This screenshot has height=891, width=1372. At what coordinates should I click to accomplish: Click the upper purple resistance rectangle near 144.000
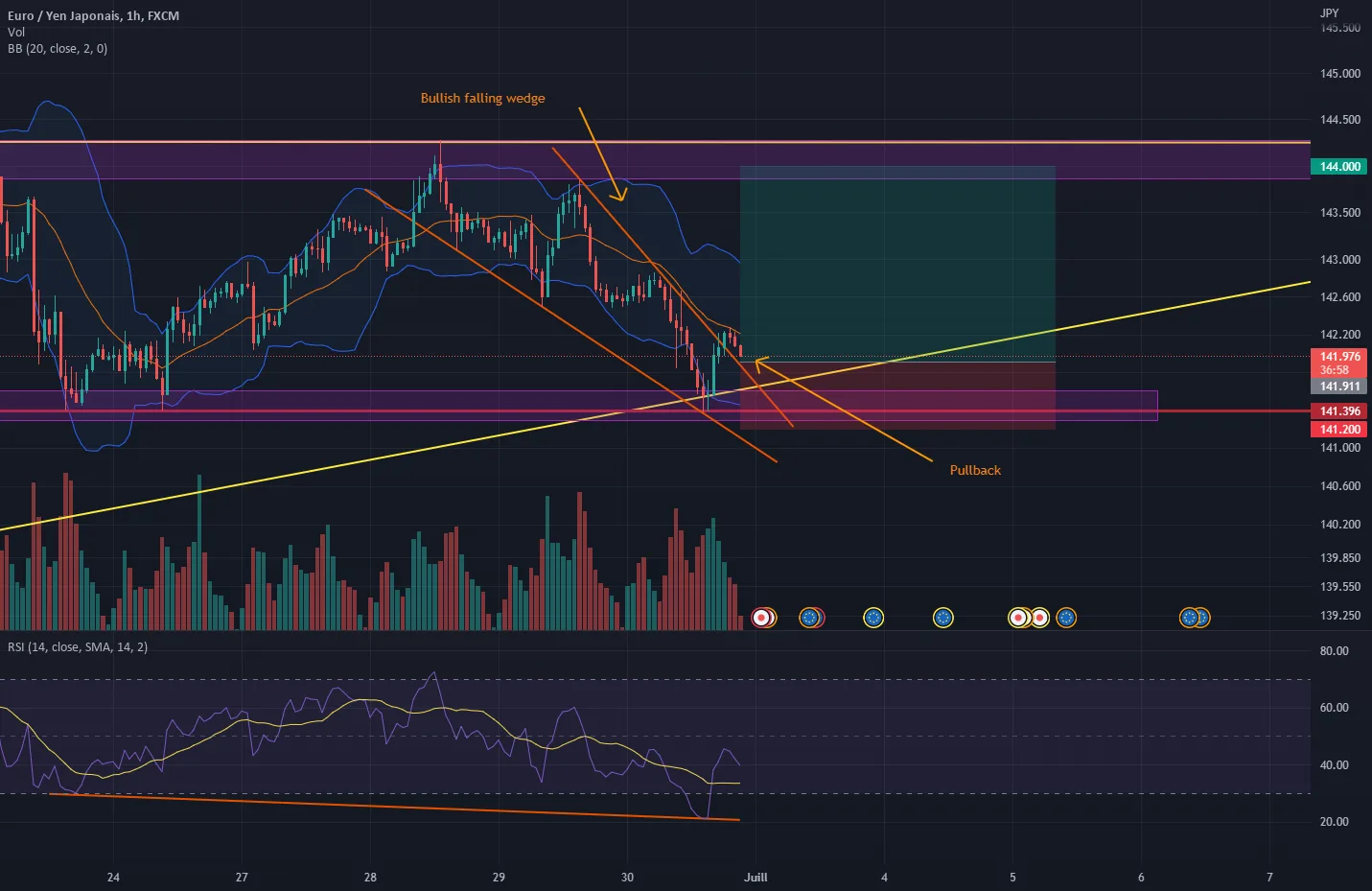pyautogui.click(x=655, y=160)
